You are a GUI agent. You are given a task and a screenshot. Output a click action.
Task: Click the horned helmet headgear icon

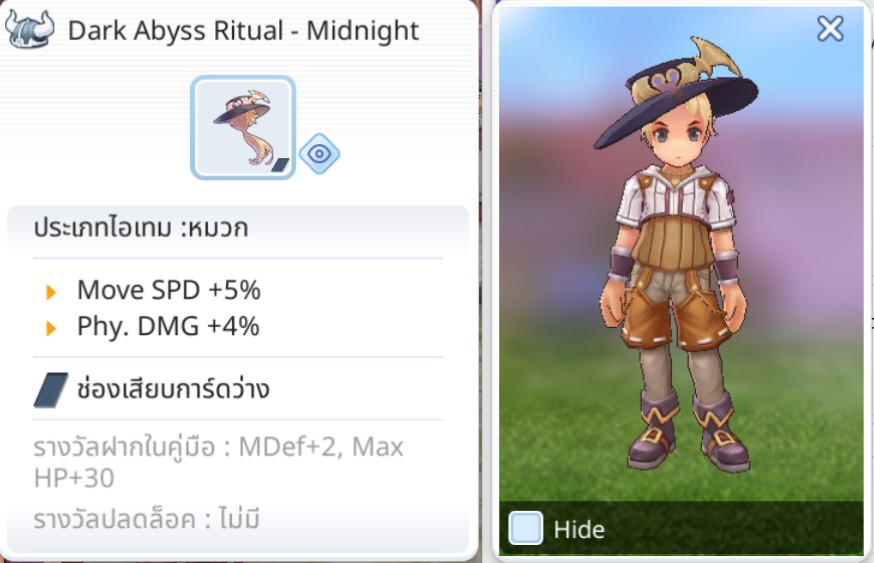[30, 29]
